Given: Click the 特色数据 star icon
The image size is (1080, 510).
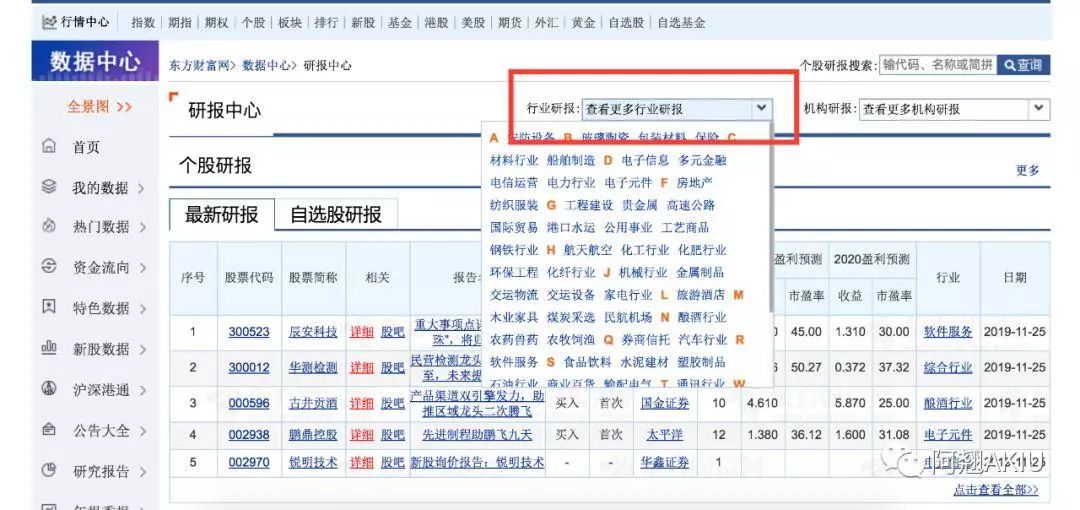Looking at the screenshot, I should (48, 307).
